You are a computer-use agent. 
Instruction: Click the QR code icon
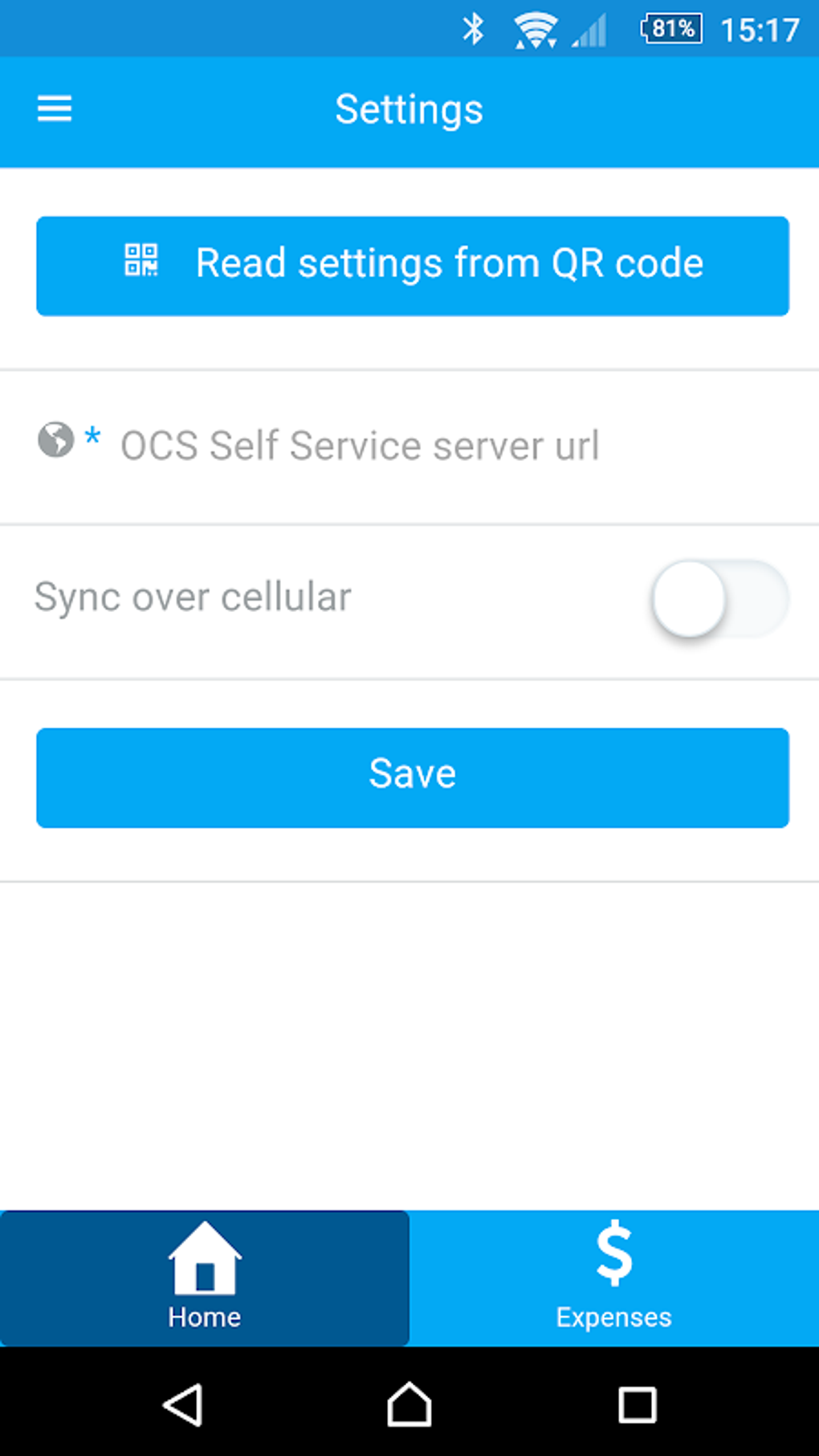pos(142,260)
